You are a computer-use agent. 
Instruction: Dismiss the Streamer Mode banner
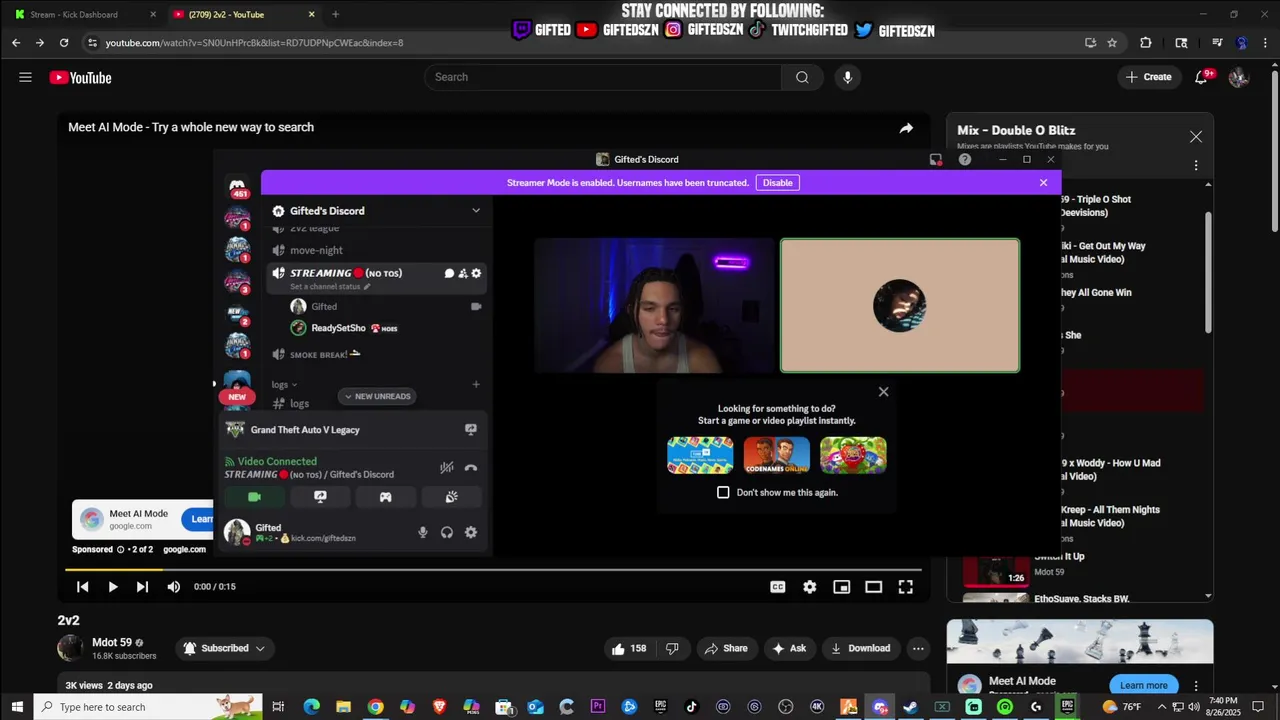pyautogui.click(x=1043, y=183)
